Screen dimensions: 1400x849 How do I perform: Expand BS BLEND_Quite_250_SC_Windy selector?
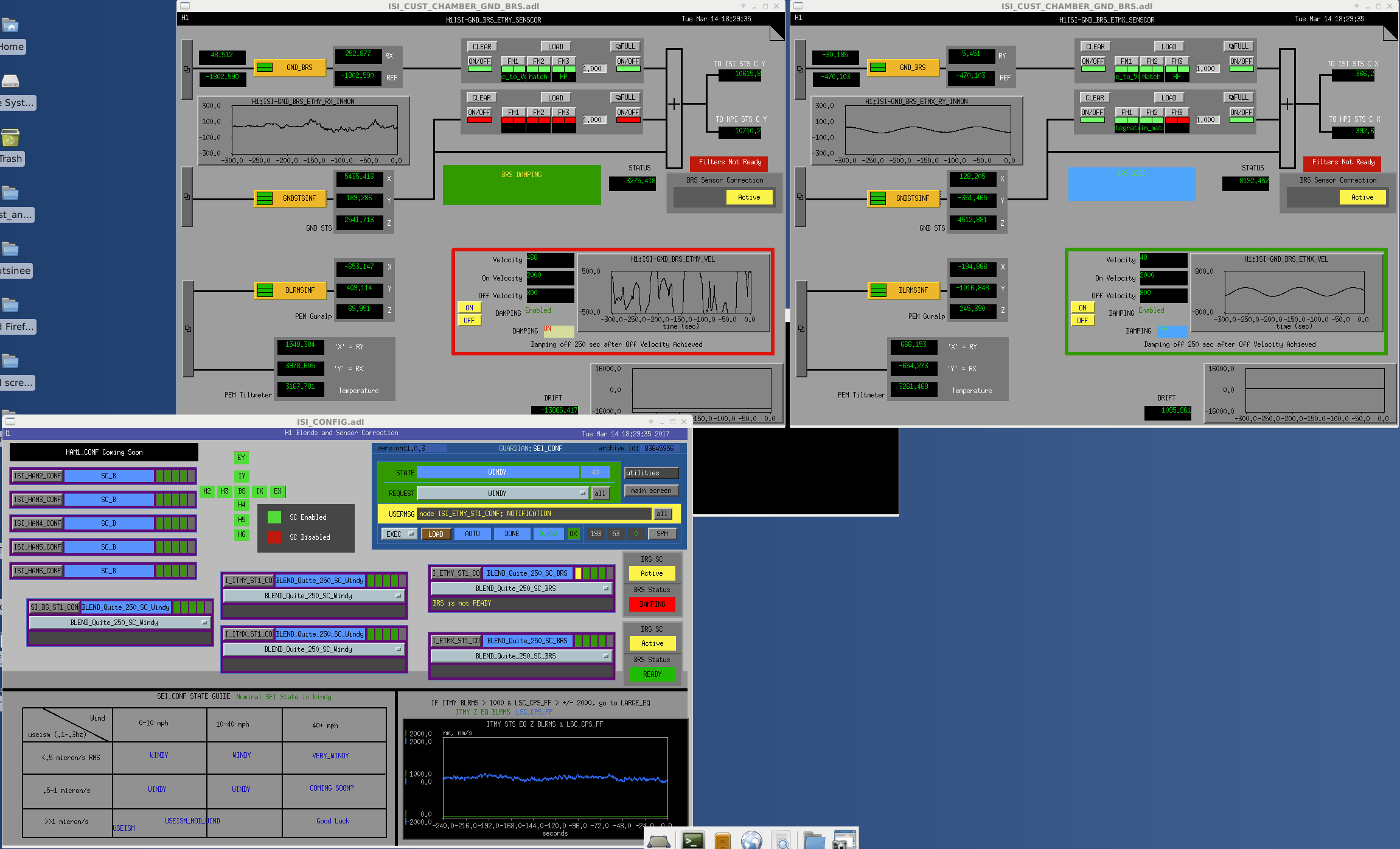[119, 623]
